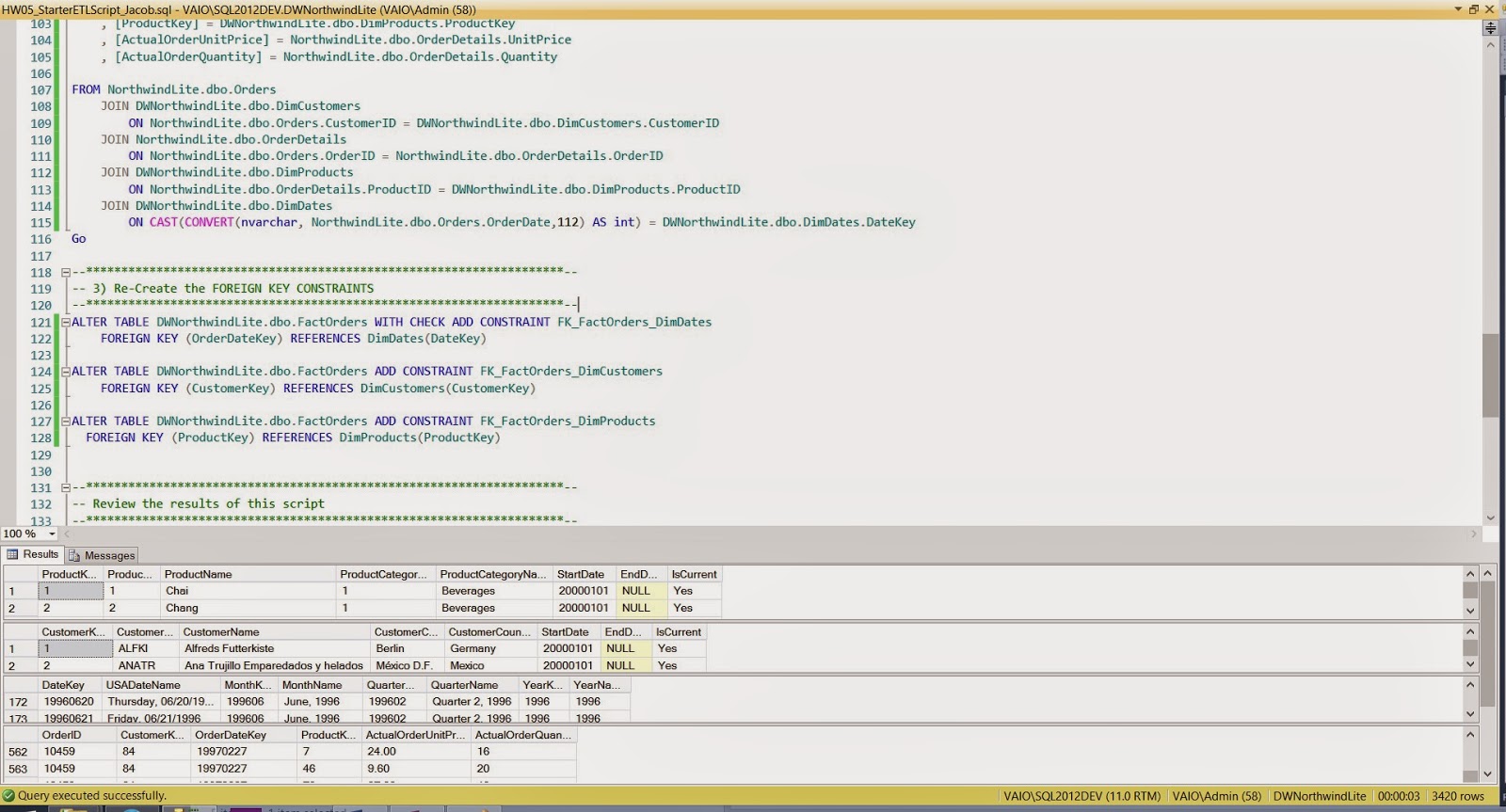The width and height of the screenshot is (1506, 812).
Task: Select row 563 header in orders grid
Action: pyautogui.click(x=19, y=769)
